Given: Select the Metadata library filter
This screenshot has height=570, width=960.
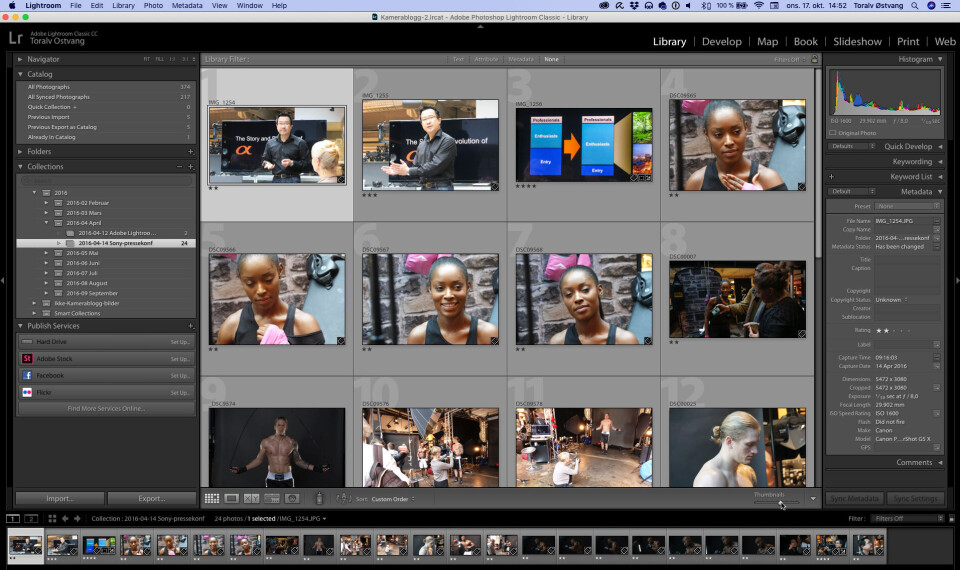Looking at the screenshot, I should point(520,59).
